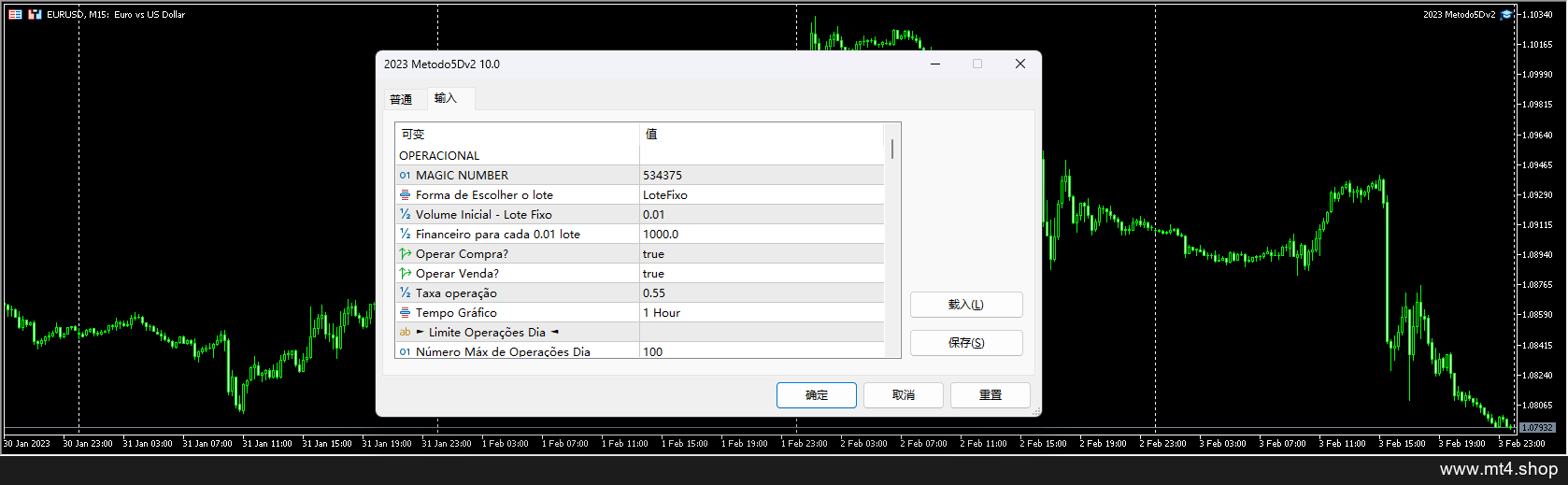The width and height of the screenshot is (1568, 485).
Task: Click the parameter list vertical scrollbar thumb
Action: [892, 149]
